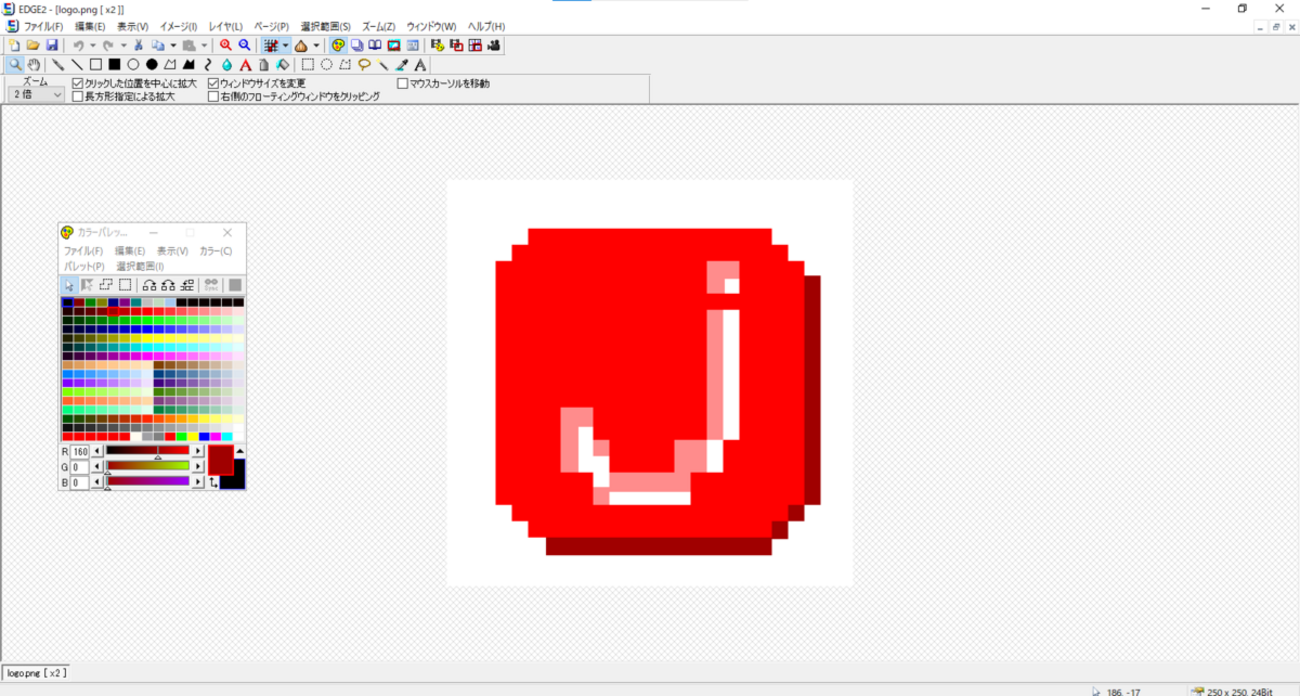The width and height of the screenshot is (1300, 696).
Task: Click the dashed rectangle select icon in palette
Action: 125,285
